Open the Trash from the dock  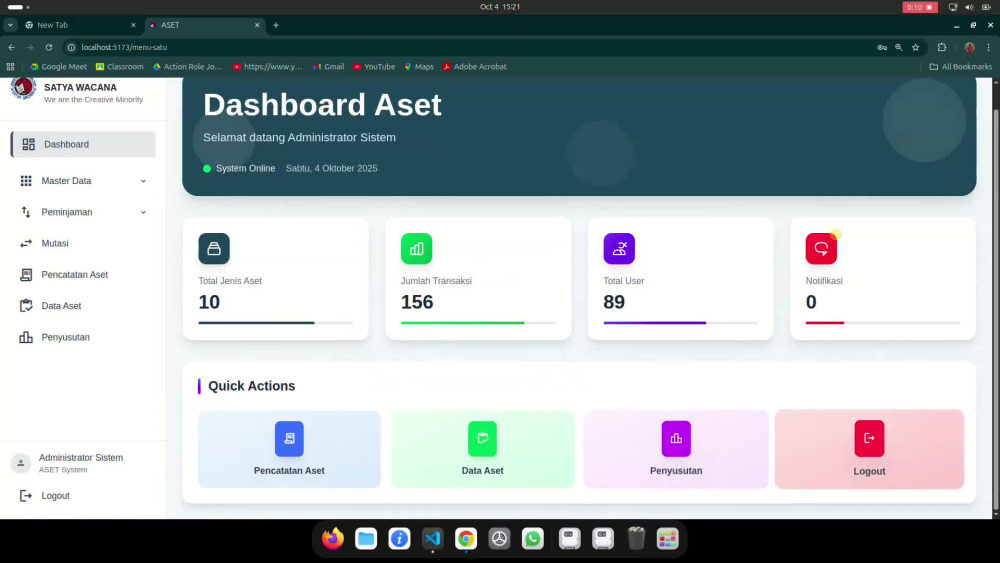[x=636, y=539]
